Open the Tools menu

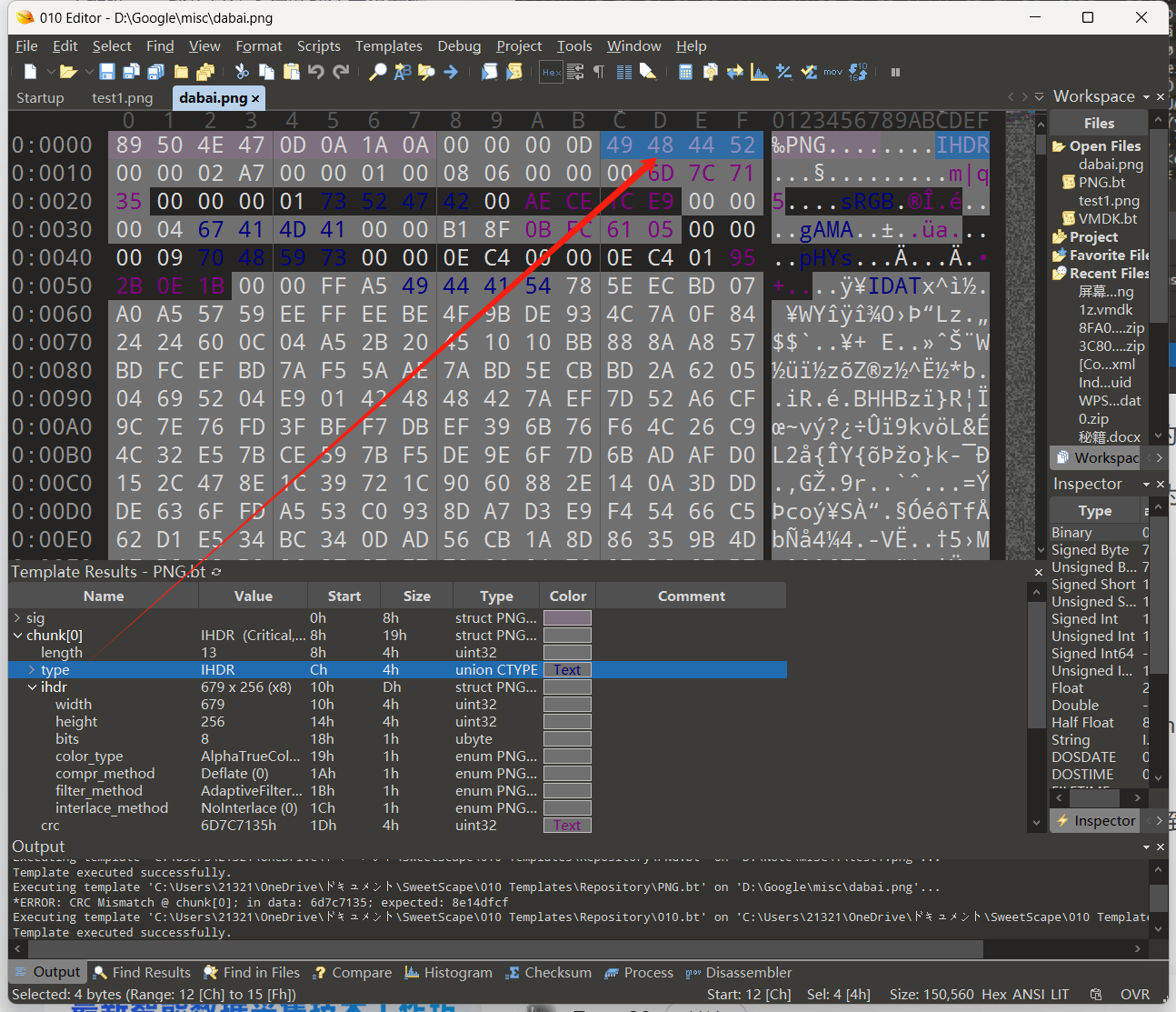tap(574, 46)
